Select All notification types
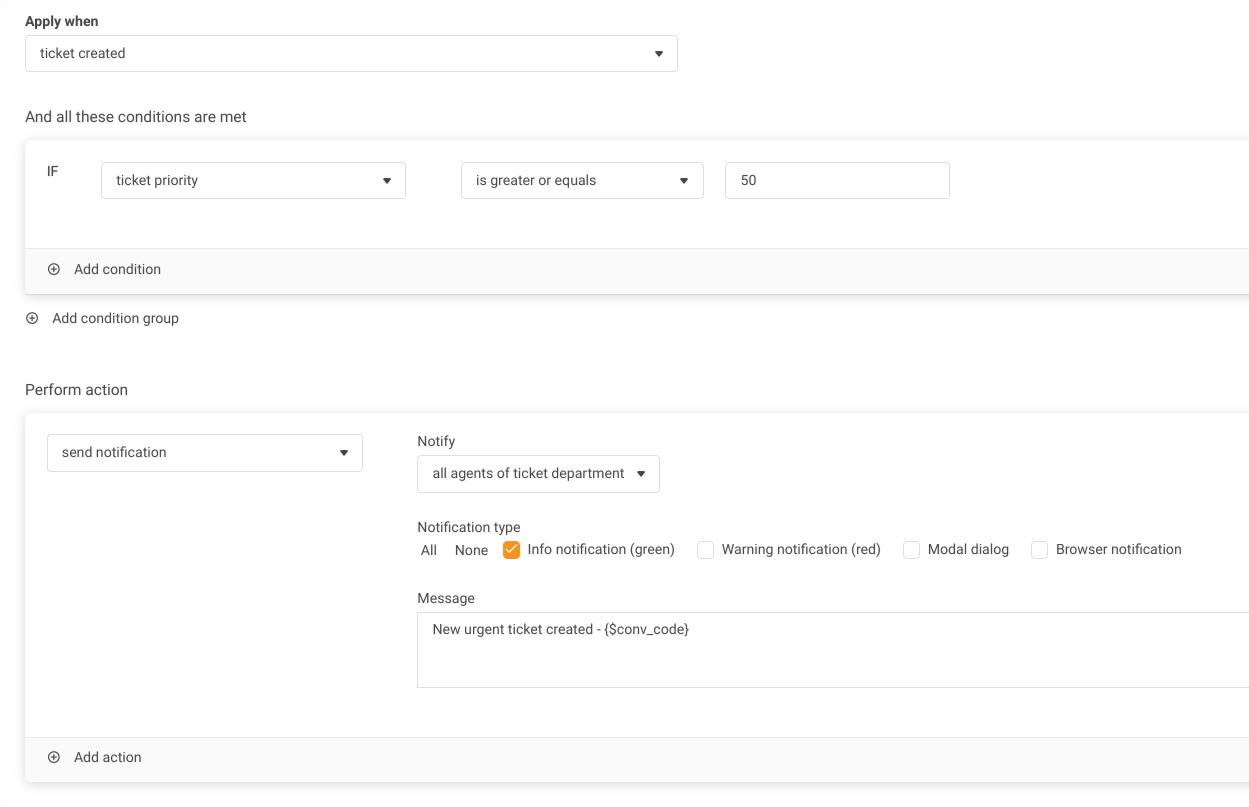The width and height of the screenshot is (1249, 807). point(429,550)
